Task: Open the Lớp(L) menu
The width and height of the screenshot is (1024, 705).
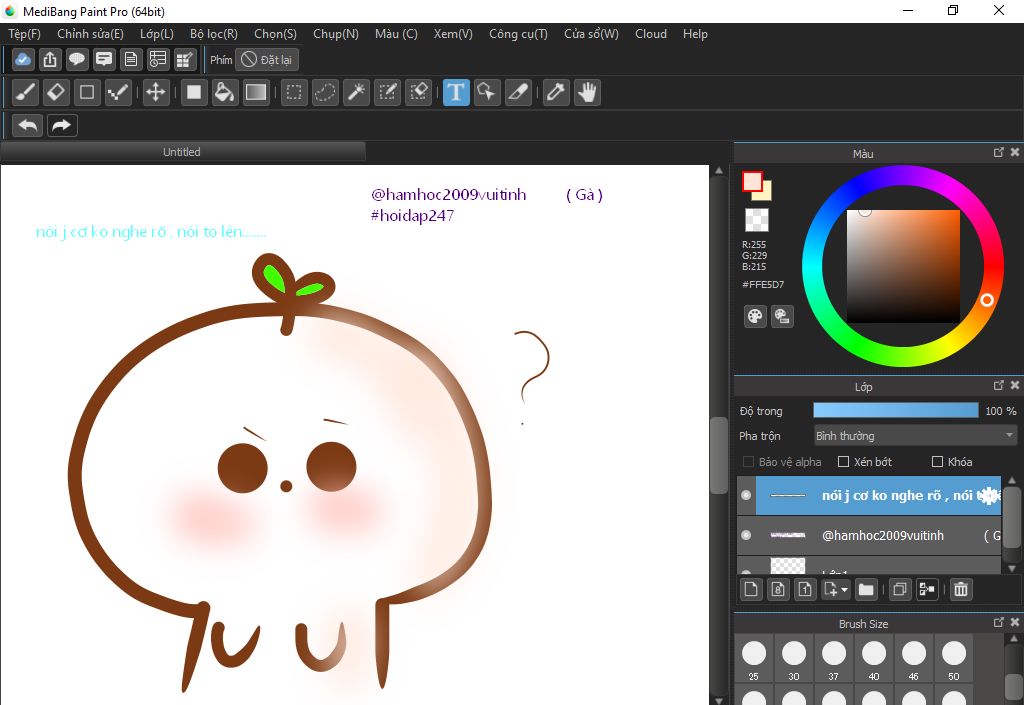Action: coord(157,34)
